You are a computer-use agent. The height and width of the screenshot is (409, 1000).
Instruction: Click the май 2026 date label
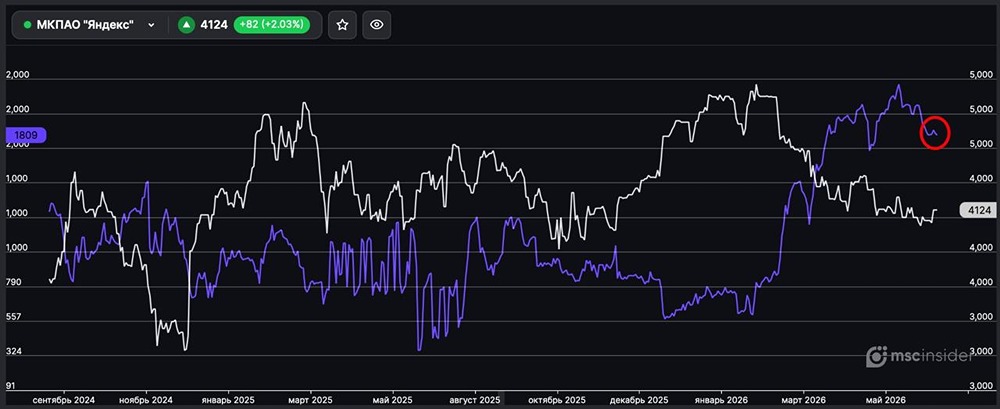[885, 400]
